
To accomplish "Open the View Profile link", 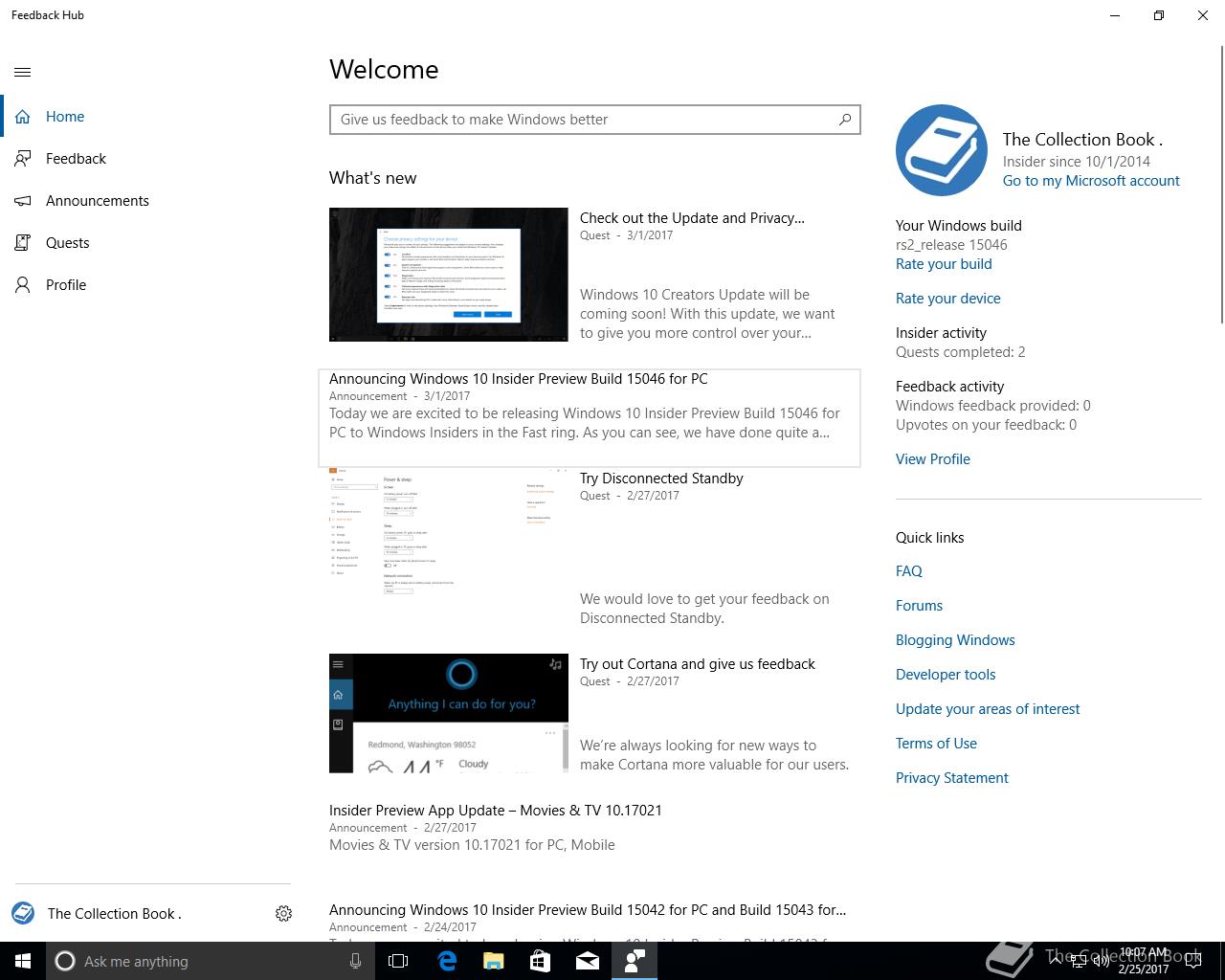I will (933, 459).
